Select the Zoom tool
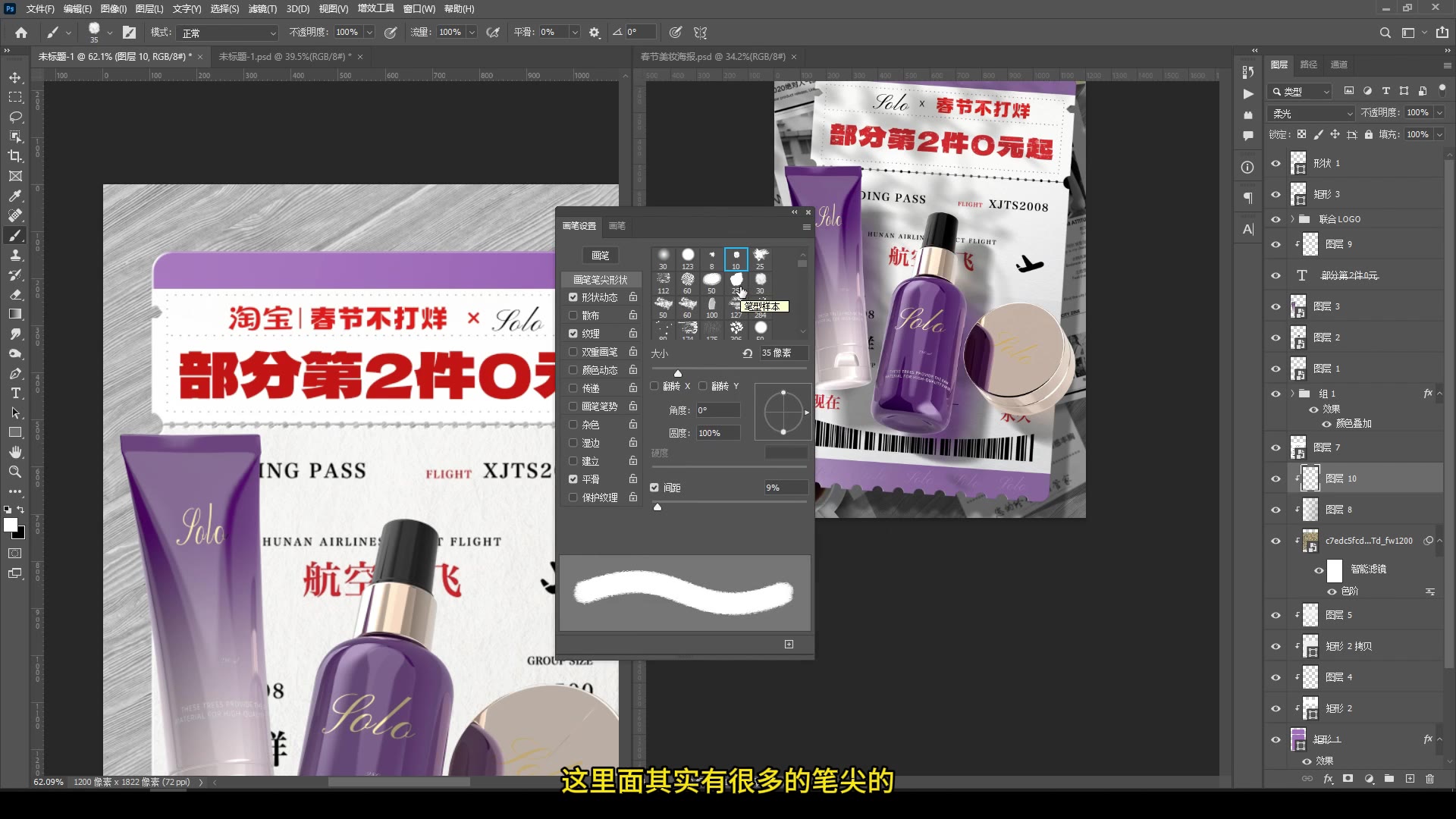 pos(15,472)
